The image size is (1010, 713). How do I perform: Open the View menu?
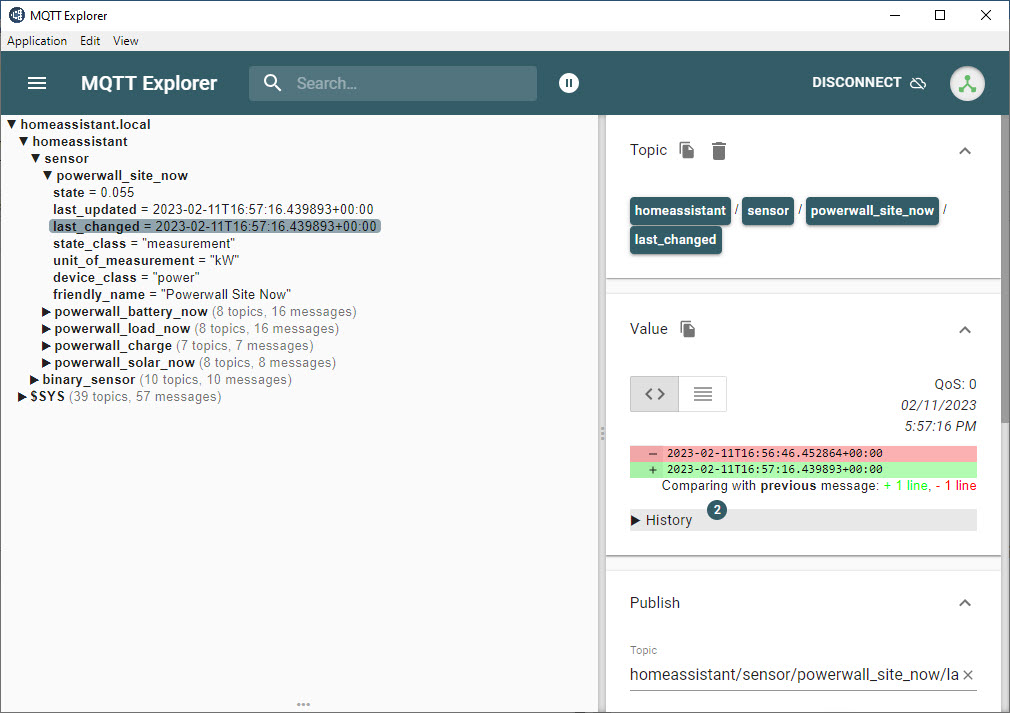coord(126,41)
